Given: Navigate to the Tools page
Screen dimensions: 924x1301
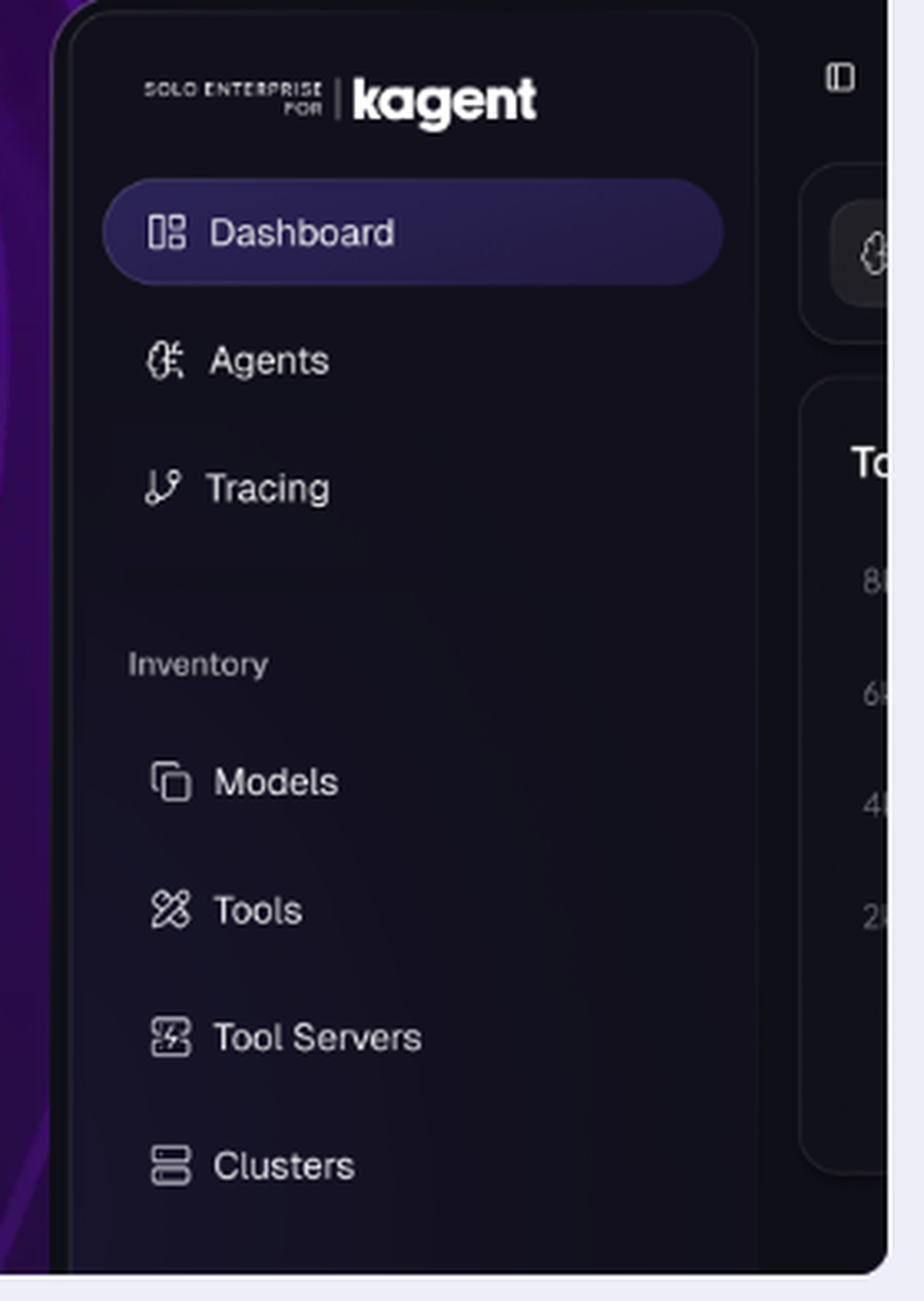Looking at the screenshot, I should pos(258,910).
